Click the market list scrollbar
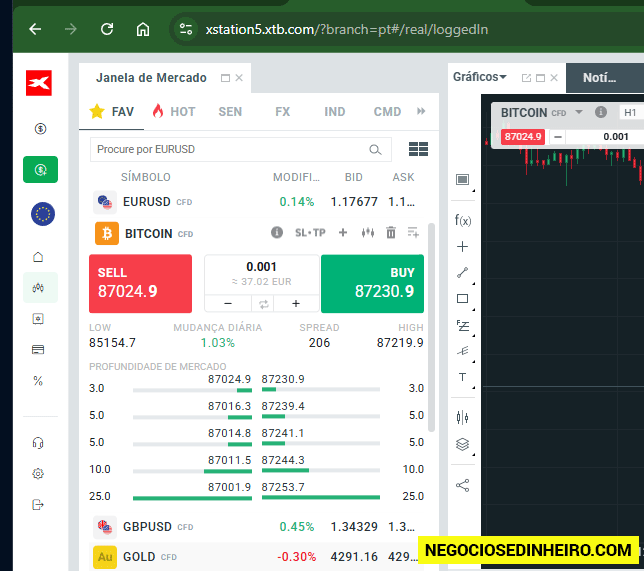 pos(431,327)
